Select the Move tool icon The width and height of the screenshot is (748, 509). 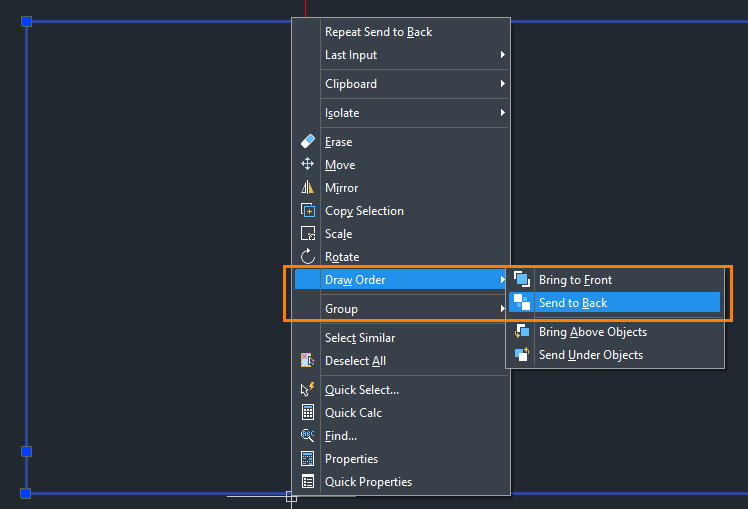tap(308, 164)
